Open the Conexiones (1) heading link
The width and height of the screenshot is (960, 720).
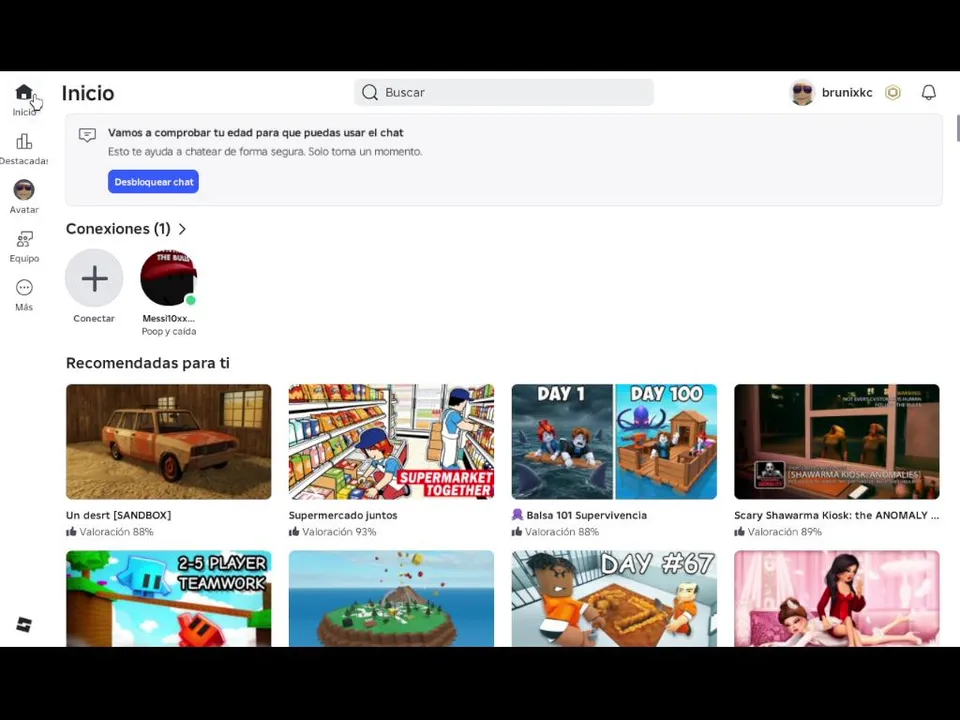[118, 229]
